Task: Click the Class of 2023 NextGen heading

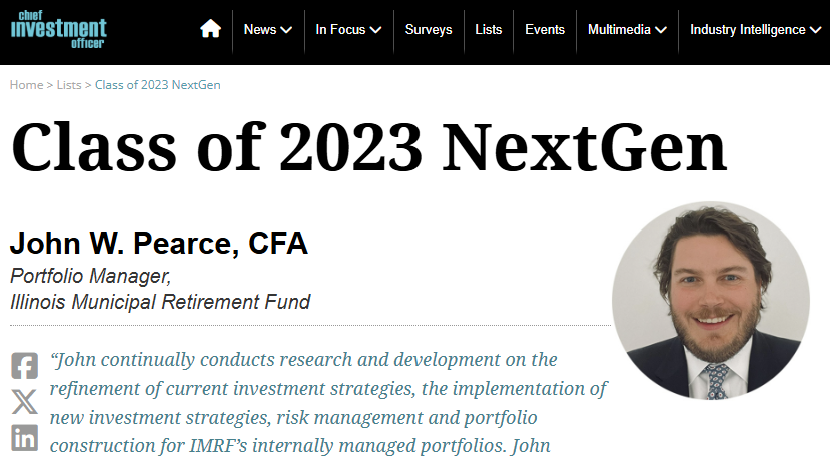Action: pos(368,148)
